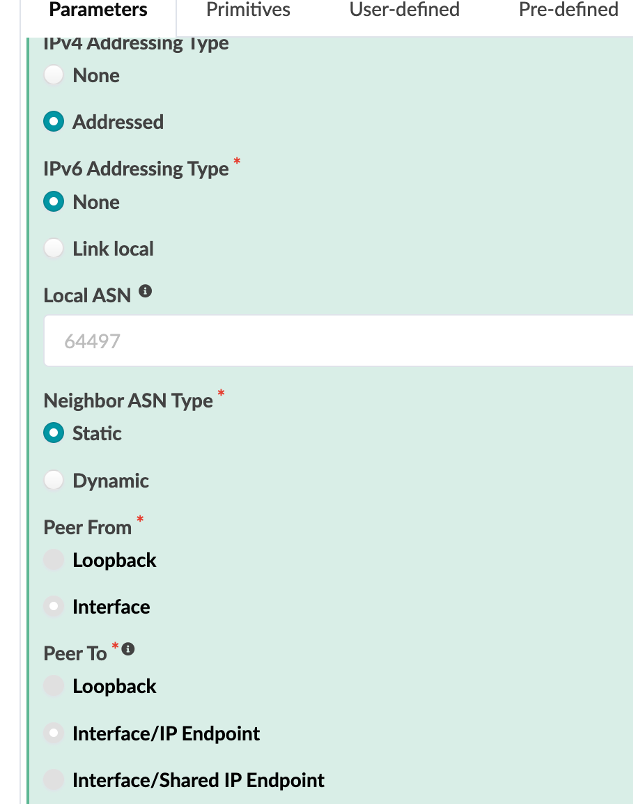Choose Interface/Shared IP Endpoint option
Screen dimensions: 634x804
point(54,780)
